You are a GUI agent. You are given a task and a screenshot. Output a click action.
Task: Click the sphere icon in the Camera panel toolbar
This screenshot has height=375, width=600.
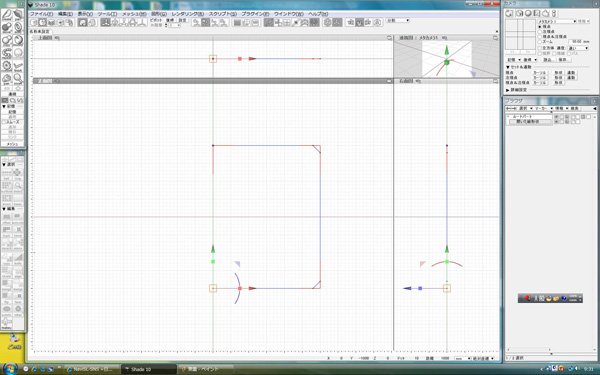click(528, 13)
